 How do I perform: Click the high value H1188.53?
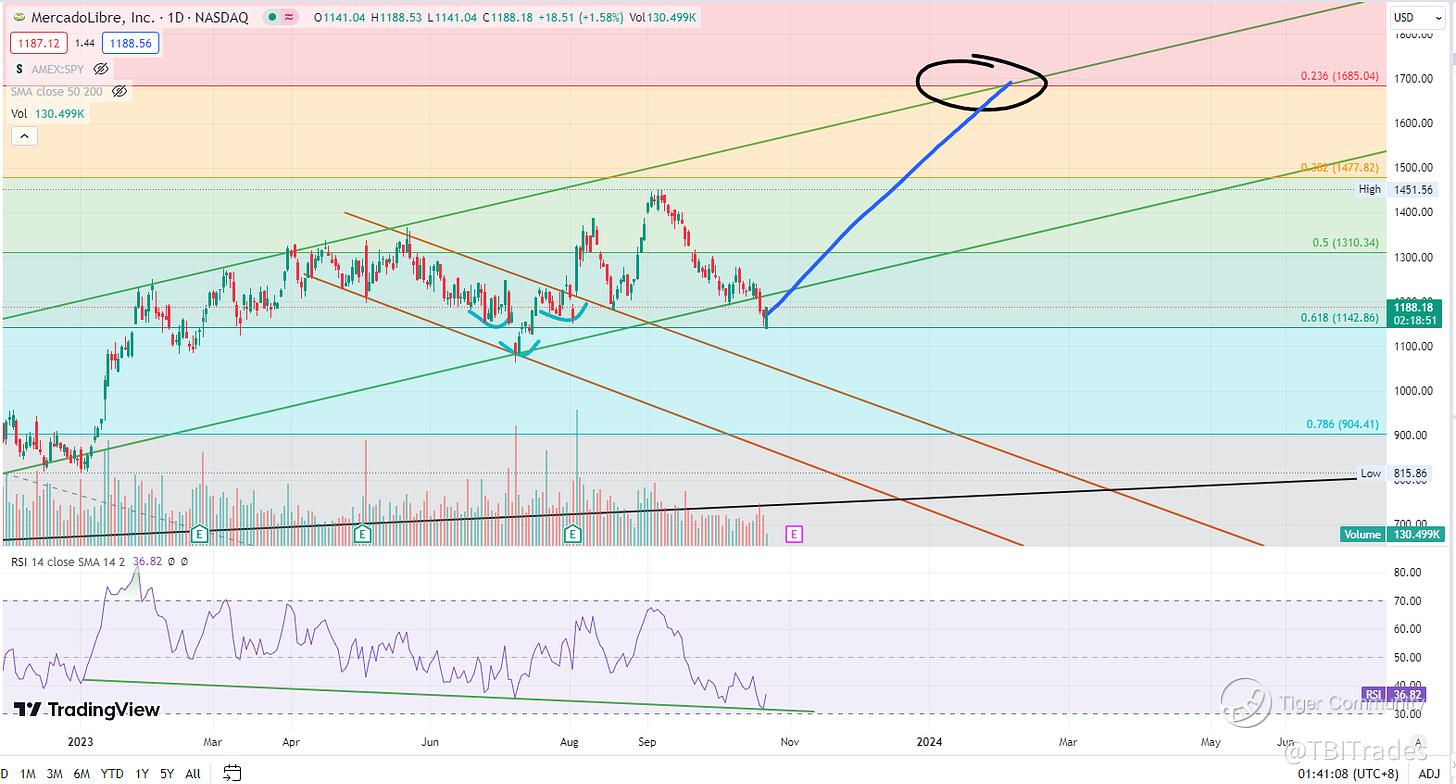click(x=397, y=18)
